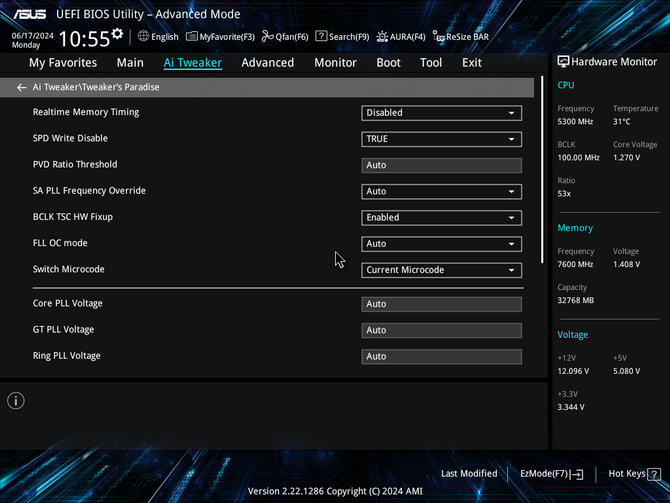The height and width of the screenshot is (503, 670).
Task: Open MyFavorite(F3) from toolbar
Action: 220,37
